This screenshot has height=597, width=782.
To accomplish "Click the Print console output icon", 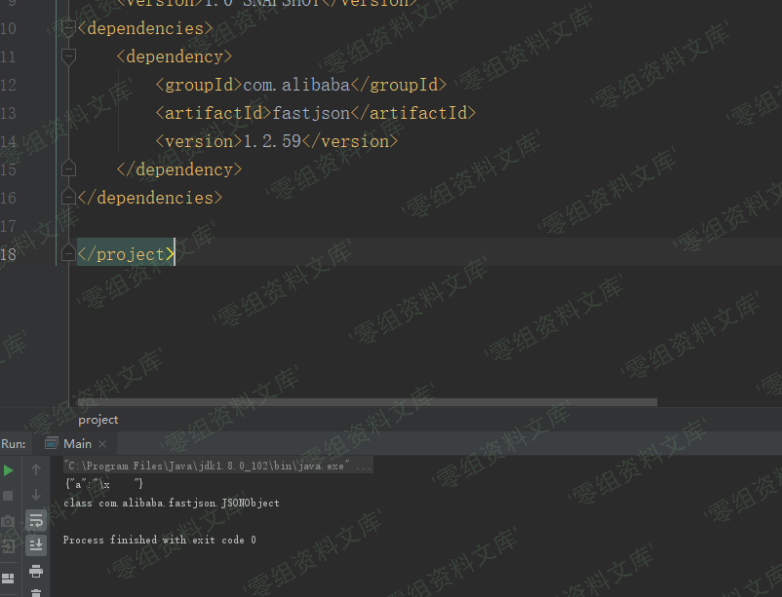I will 36,571.
